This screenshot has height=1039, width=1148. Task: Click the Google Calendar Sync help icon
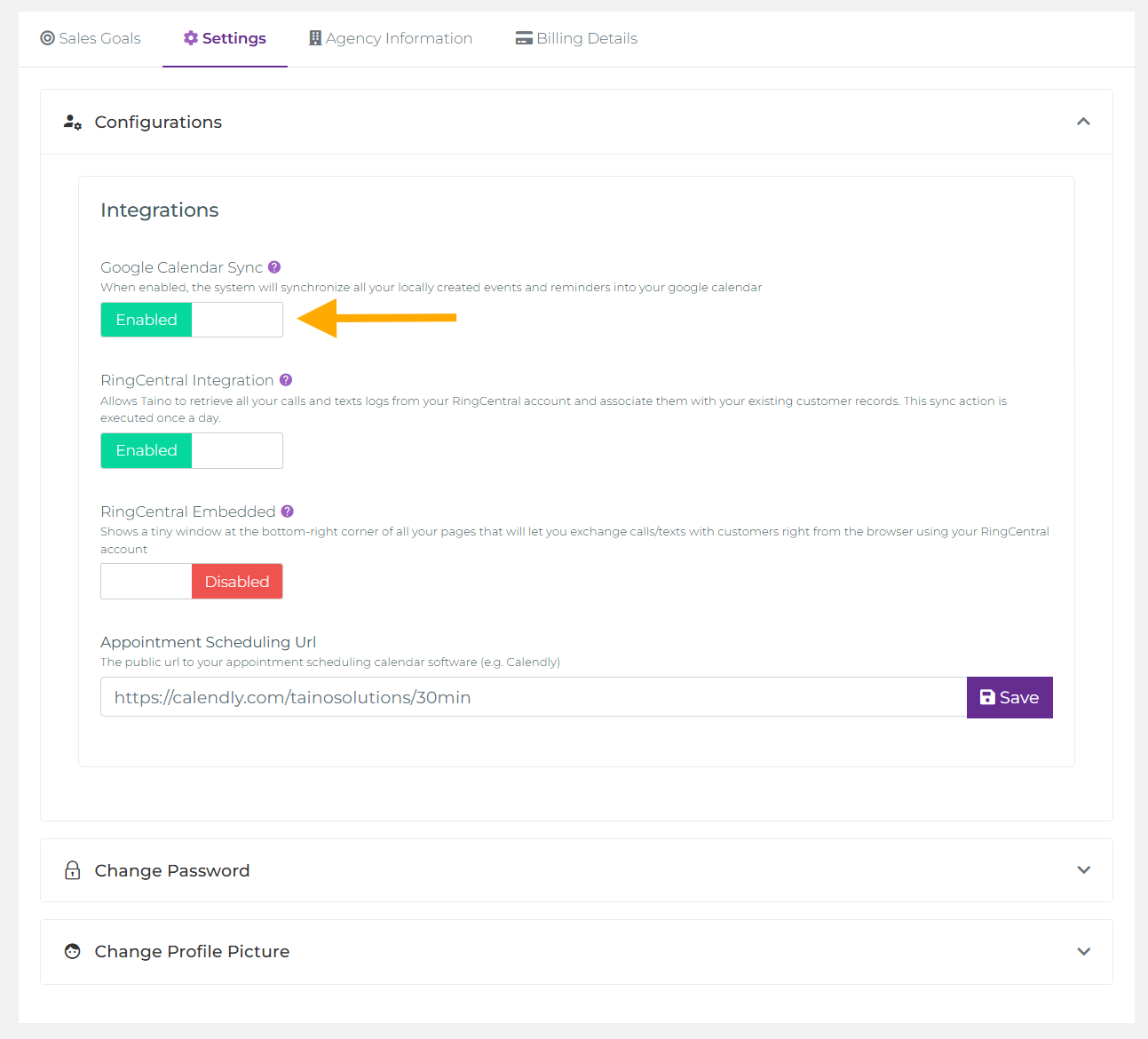[x=273, y=266]
